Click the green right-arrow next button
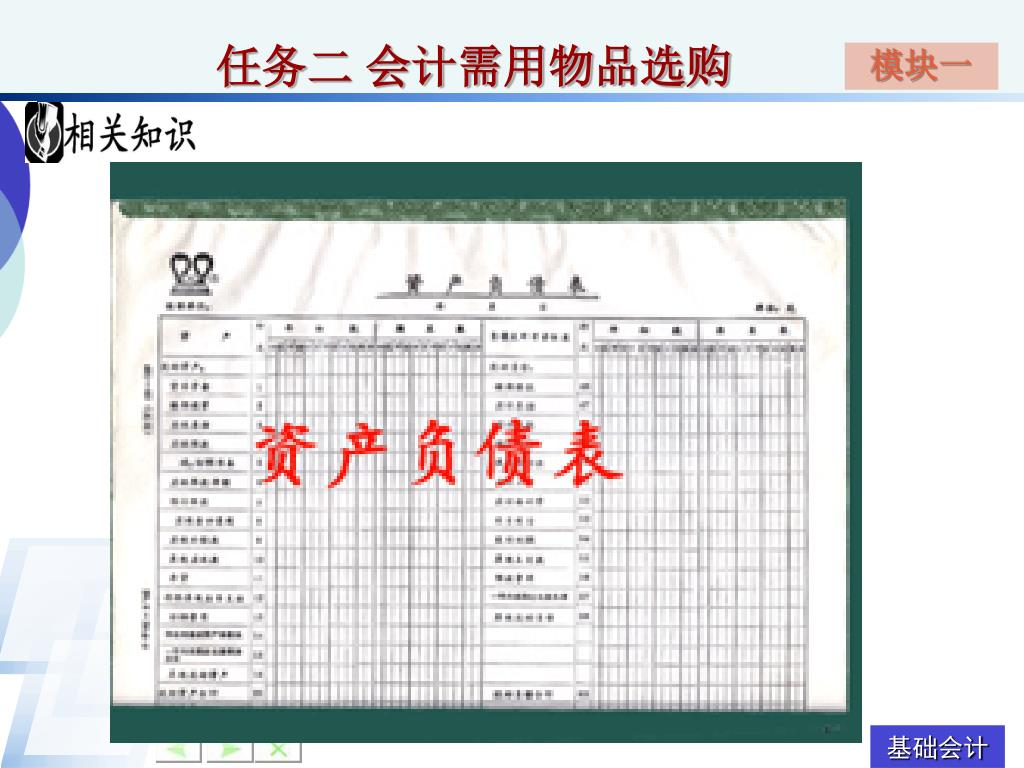Image resolution: width=1024 pixels, height=768 pixels. click(x=229, y=751)
